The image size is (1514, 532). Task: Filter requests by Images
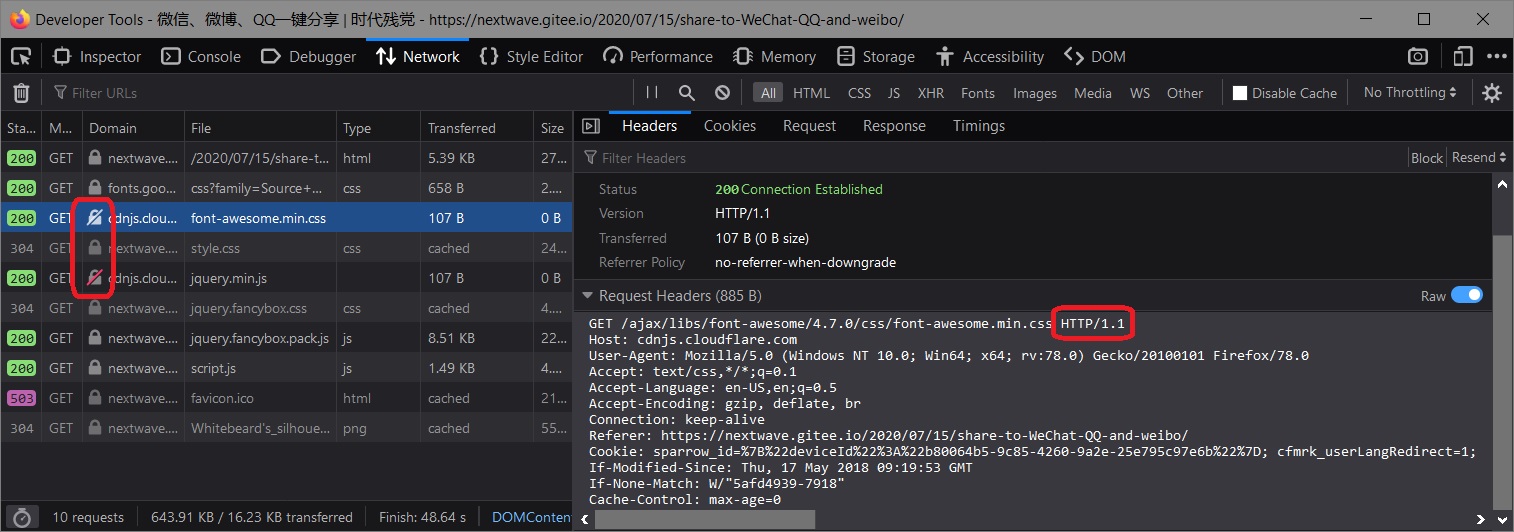[1035, 93]
